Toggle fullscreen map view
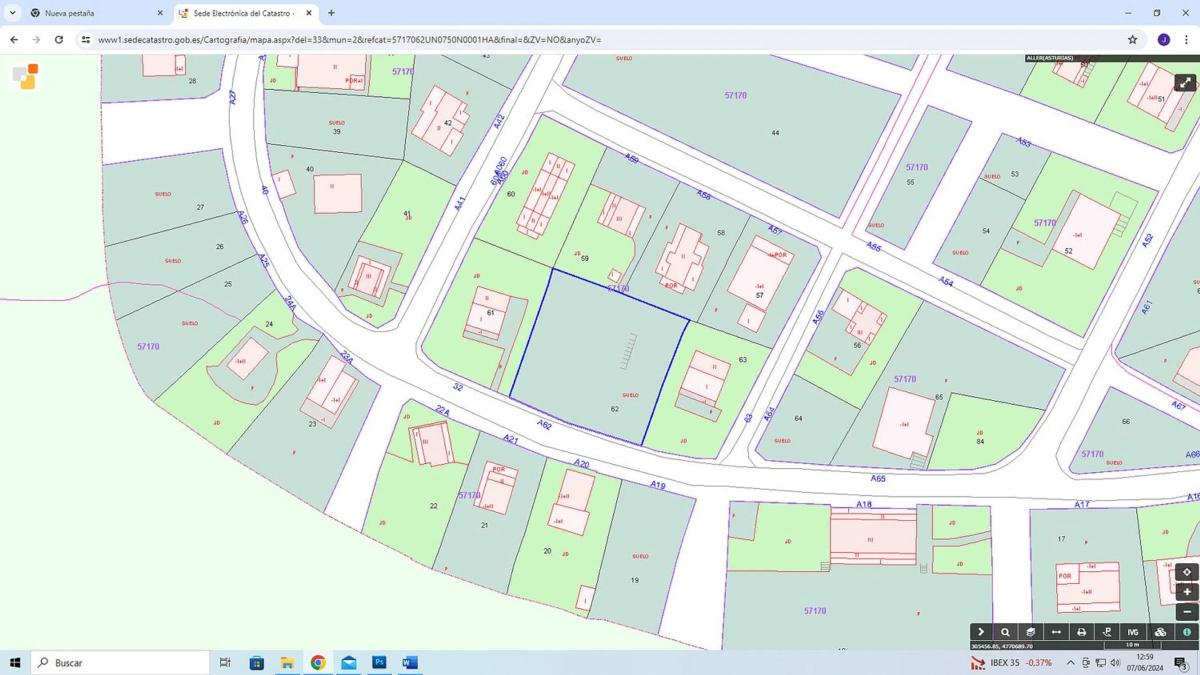1200x675 pixels. click(x=1185, y=83)
